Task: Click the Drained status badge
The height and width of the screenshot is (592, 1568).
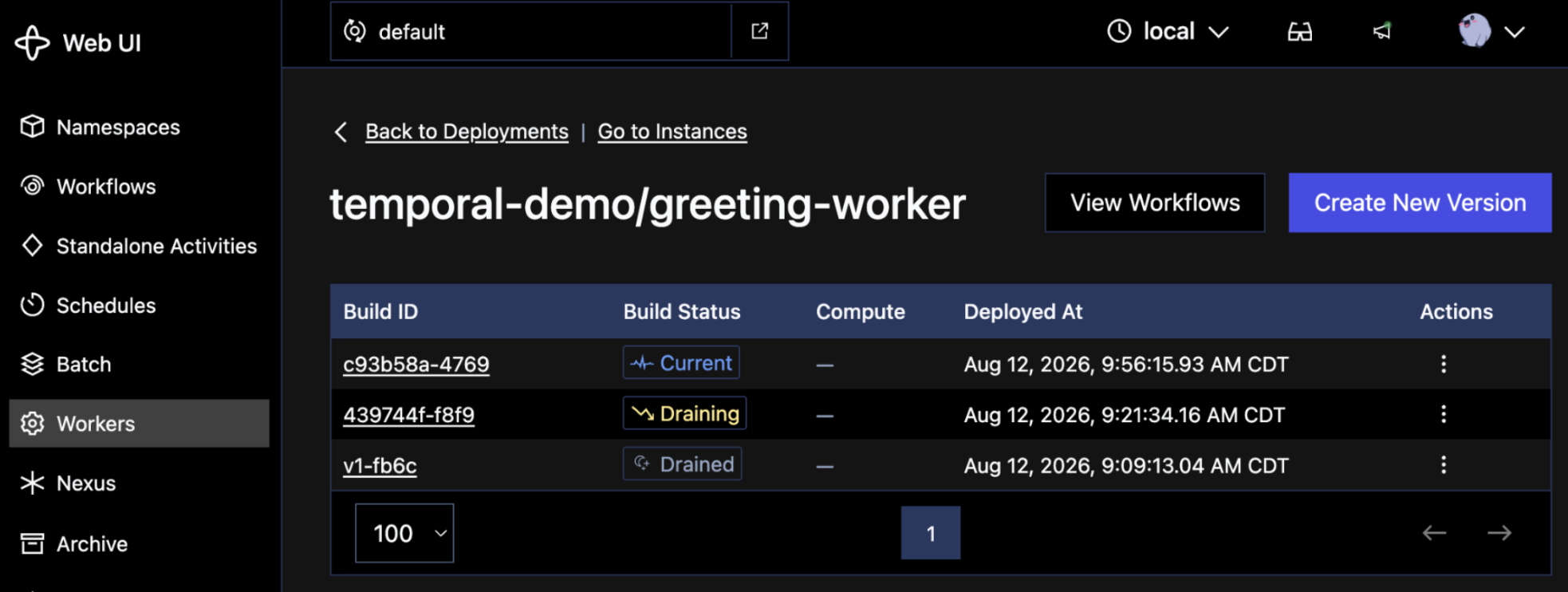Action: [682, 464]
